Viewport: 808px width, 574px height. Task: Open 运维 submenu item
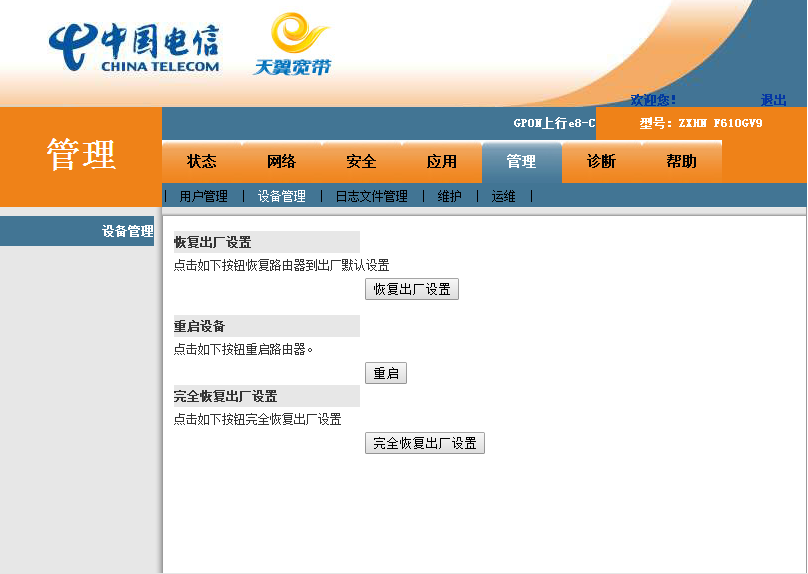point(504,196)
